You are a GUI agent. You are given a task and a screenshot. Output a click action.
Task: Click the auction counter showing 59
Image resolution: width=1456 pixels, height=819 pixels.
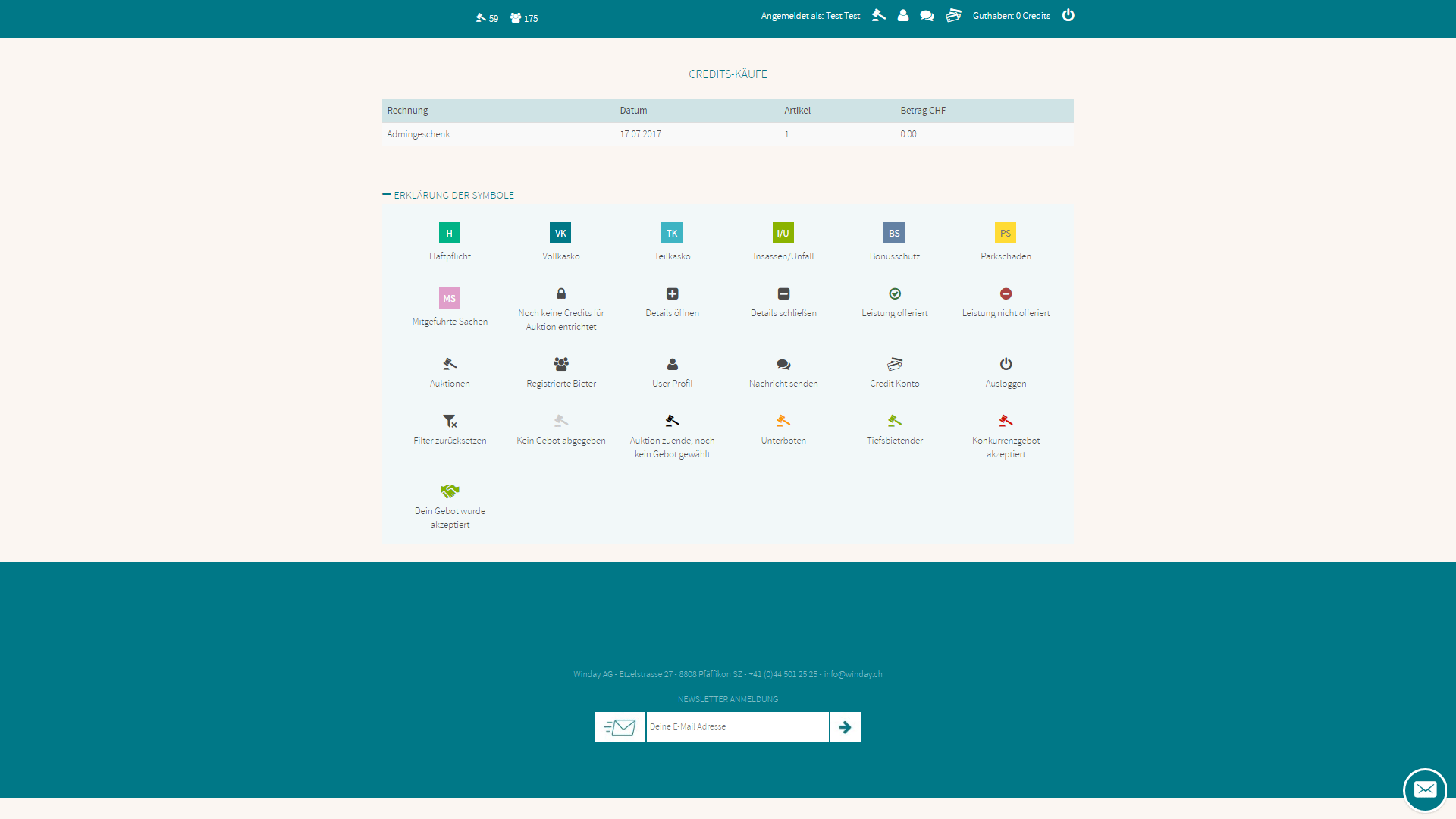(486, 17)
